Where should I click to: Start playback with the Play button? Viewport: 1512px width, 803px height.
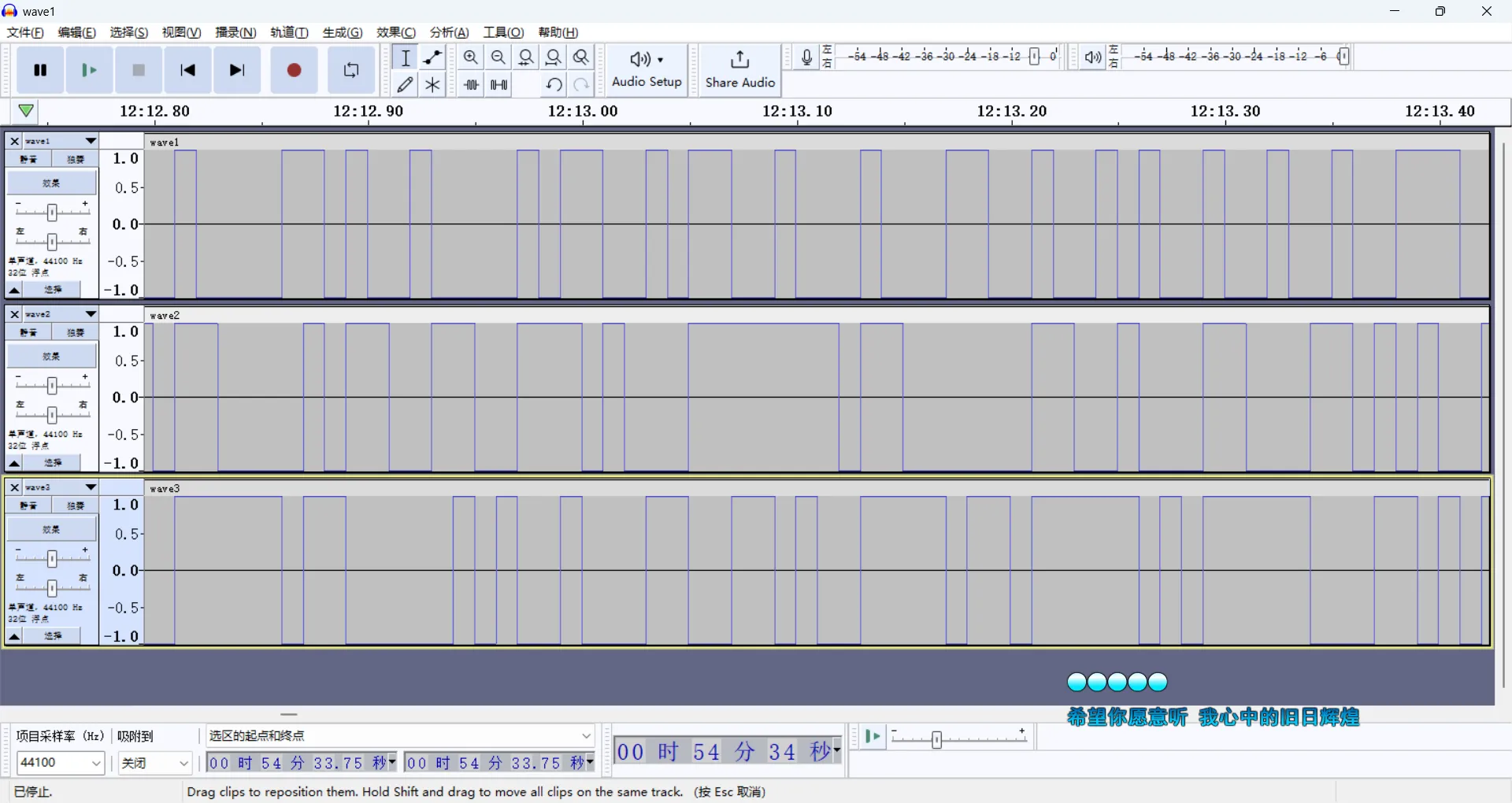[x=90, y=70]
